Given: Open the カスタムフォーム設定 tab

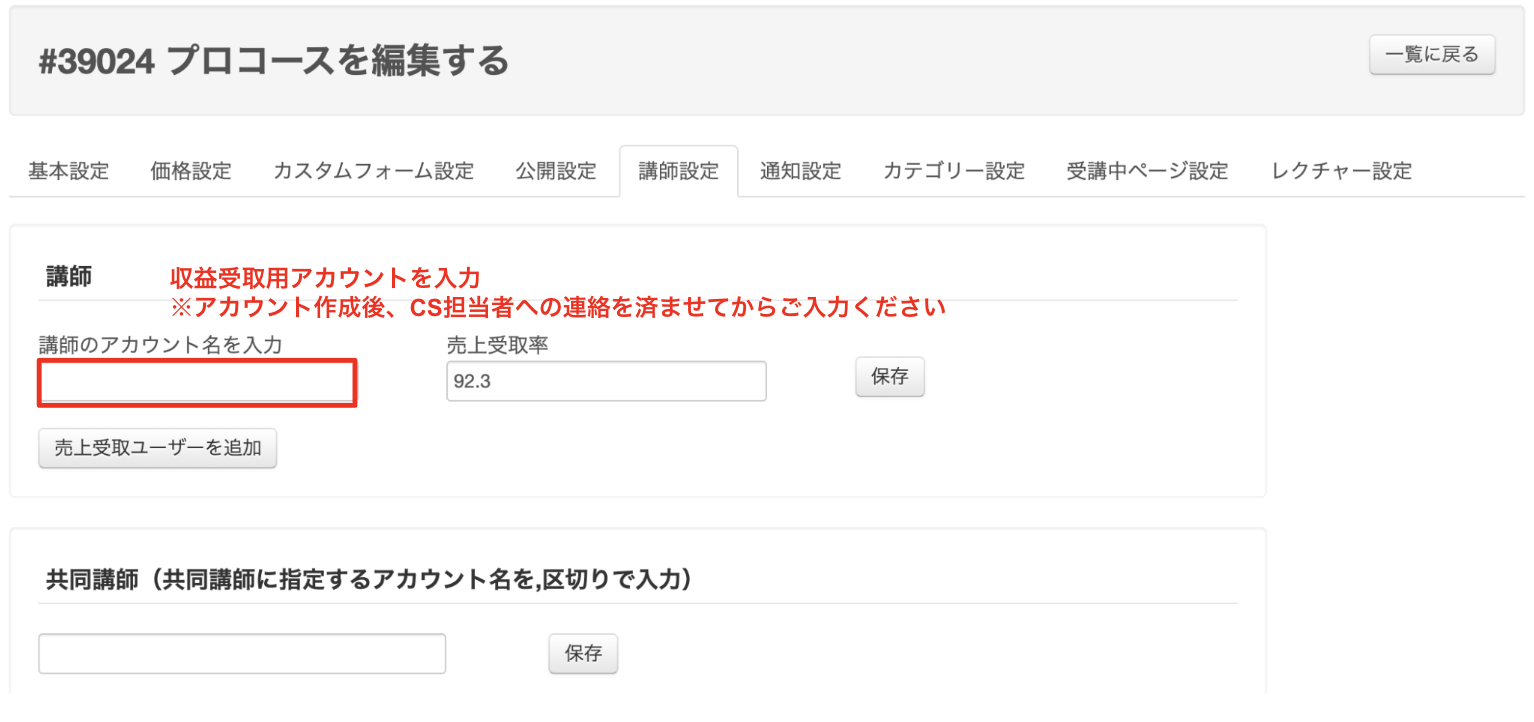Looking at the screenshot, I should pos(373,171).
